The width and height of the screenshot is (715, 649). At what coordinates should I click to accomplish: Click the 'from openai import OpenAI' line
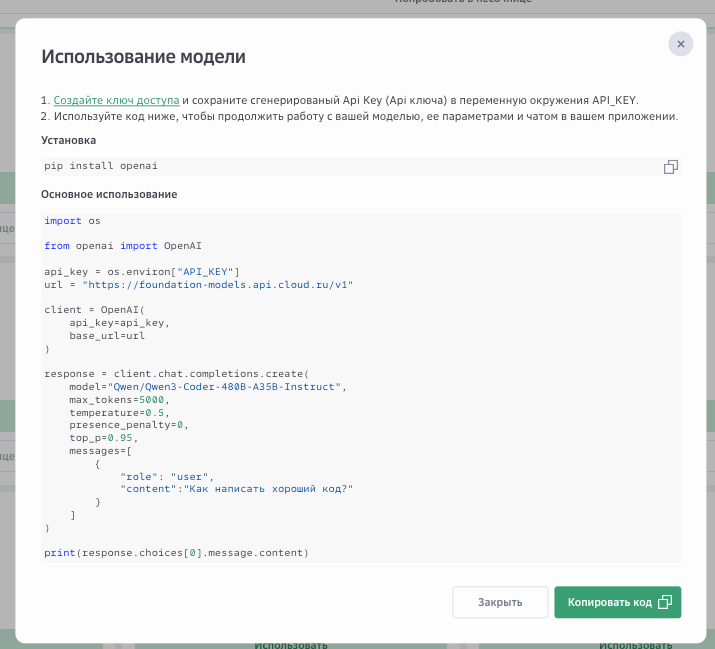click(x=123, y=246)
